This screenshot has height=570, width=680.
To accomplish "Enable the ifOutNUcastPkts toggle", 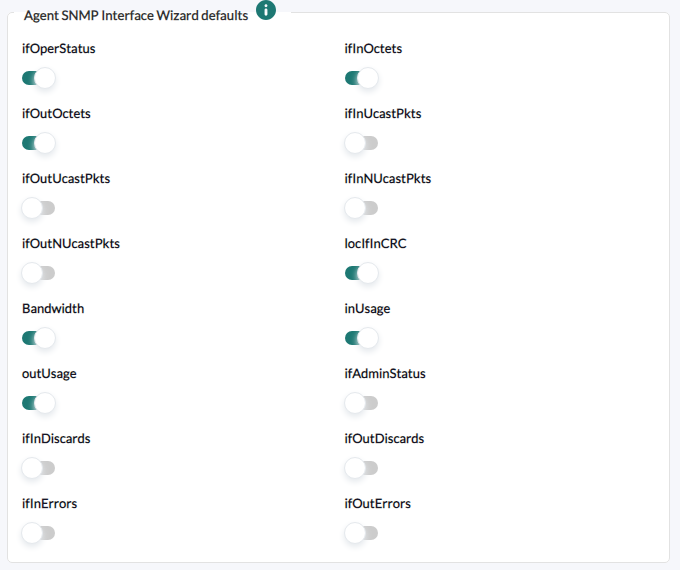I will (39, 273).
